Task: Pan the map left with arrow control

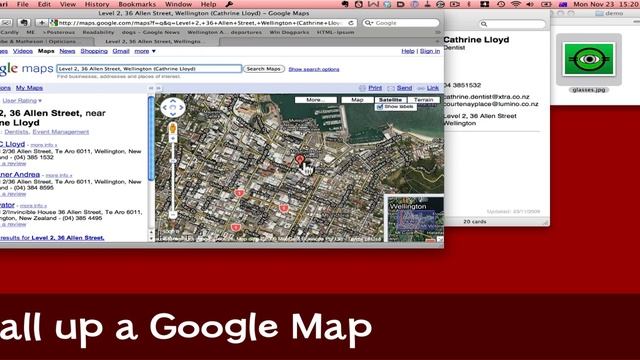Action: (x=164, y=108)
